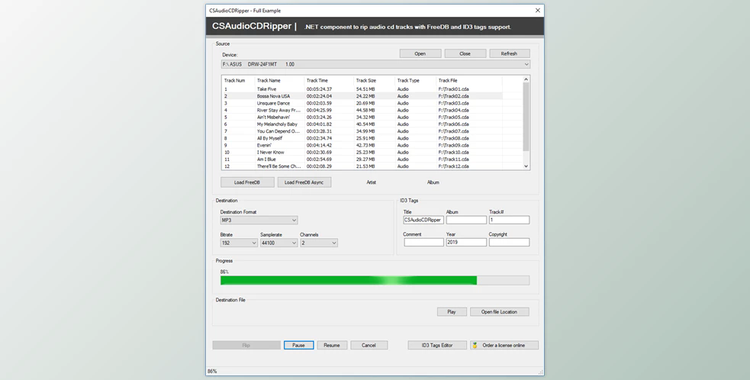Click the Track File column header
Viewport: 750px width, 380px height.
coord(469,80)
